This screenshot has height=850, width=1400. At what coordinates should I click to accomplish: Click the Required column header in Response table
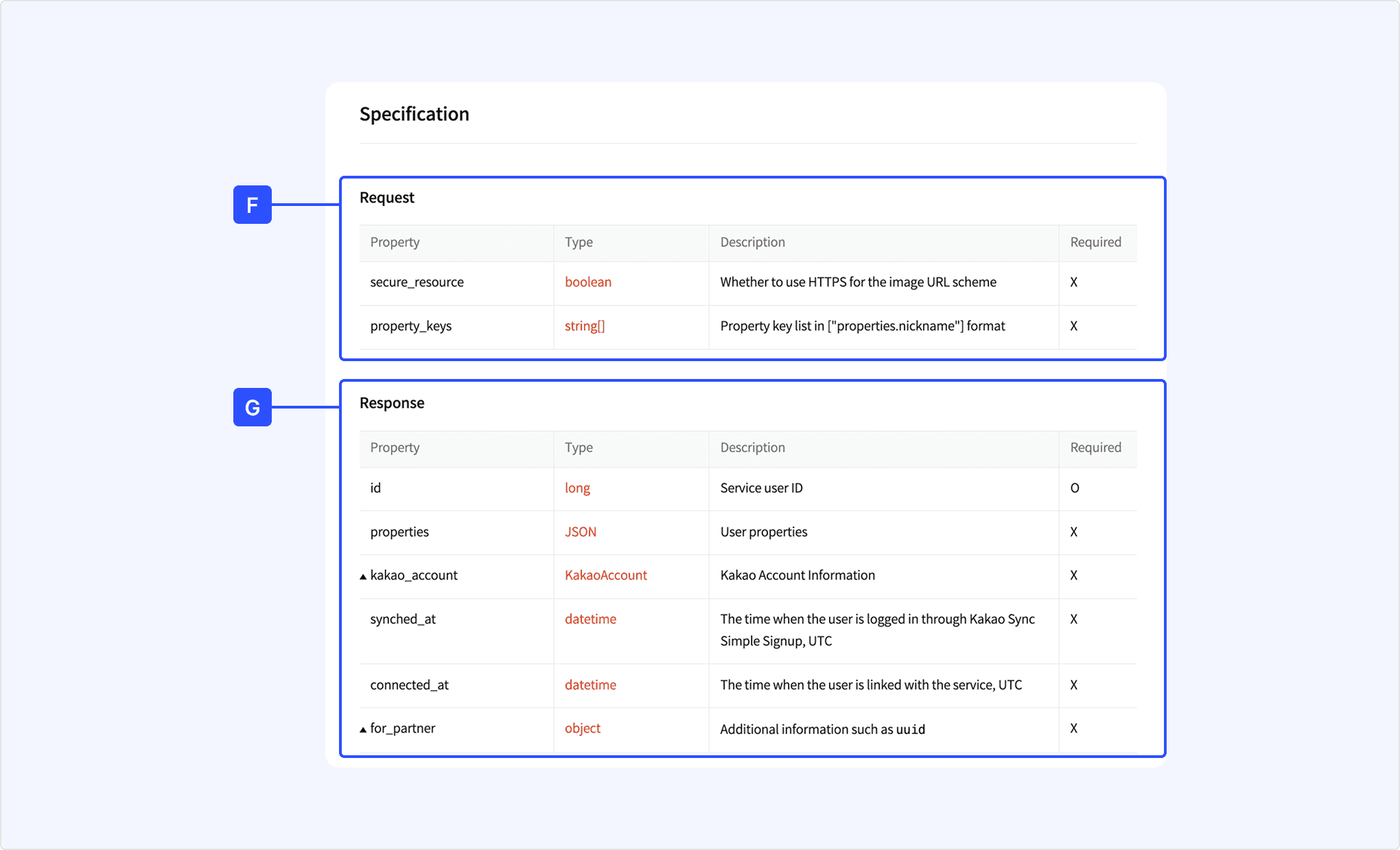pos(1095,448)
